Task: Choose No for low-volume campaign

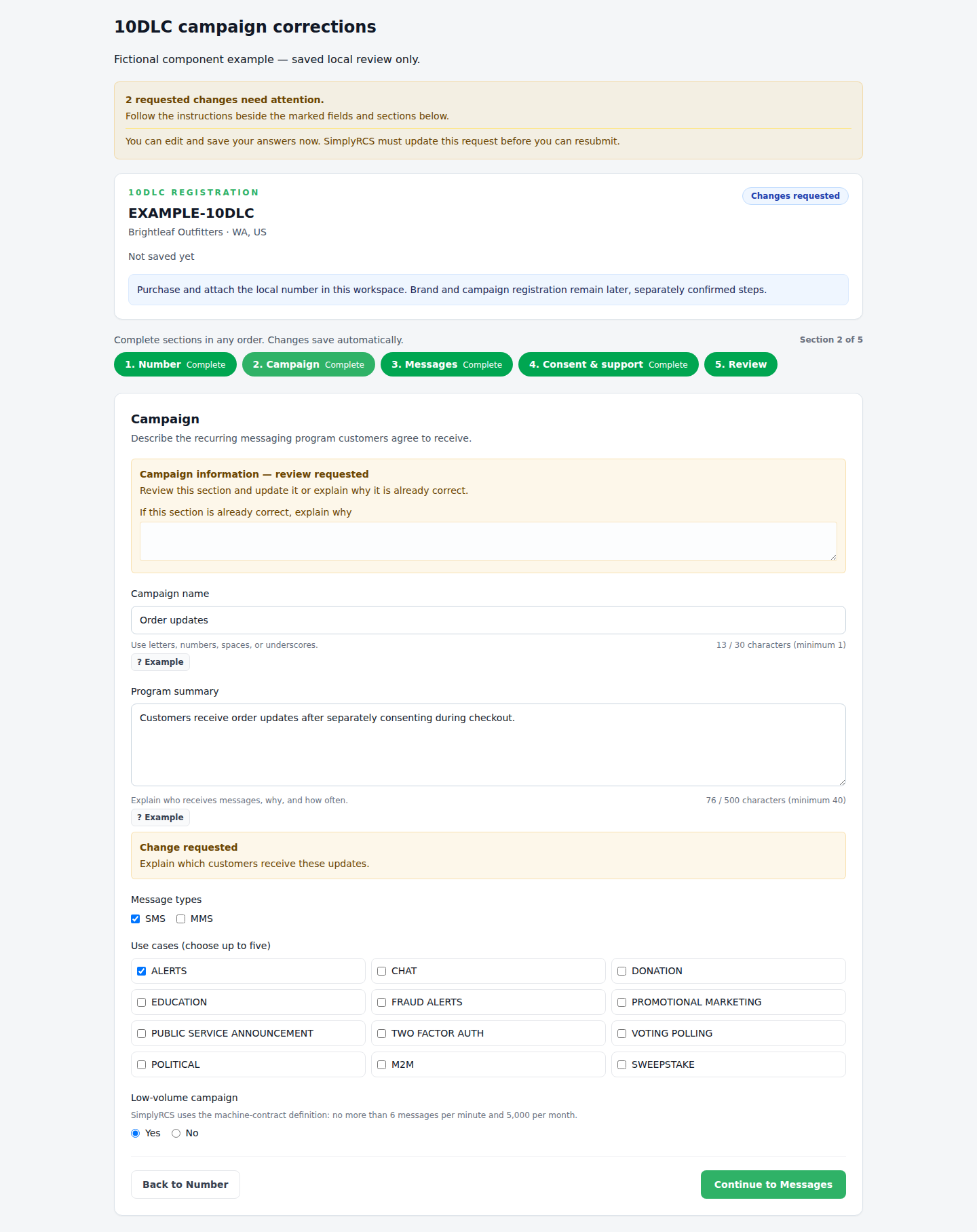Action: click(176, 1133)
